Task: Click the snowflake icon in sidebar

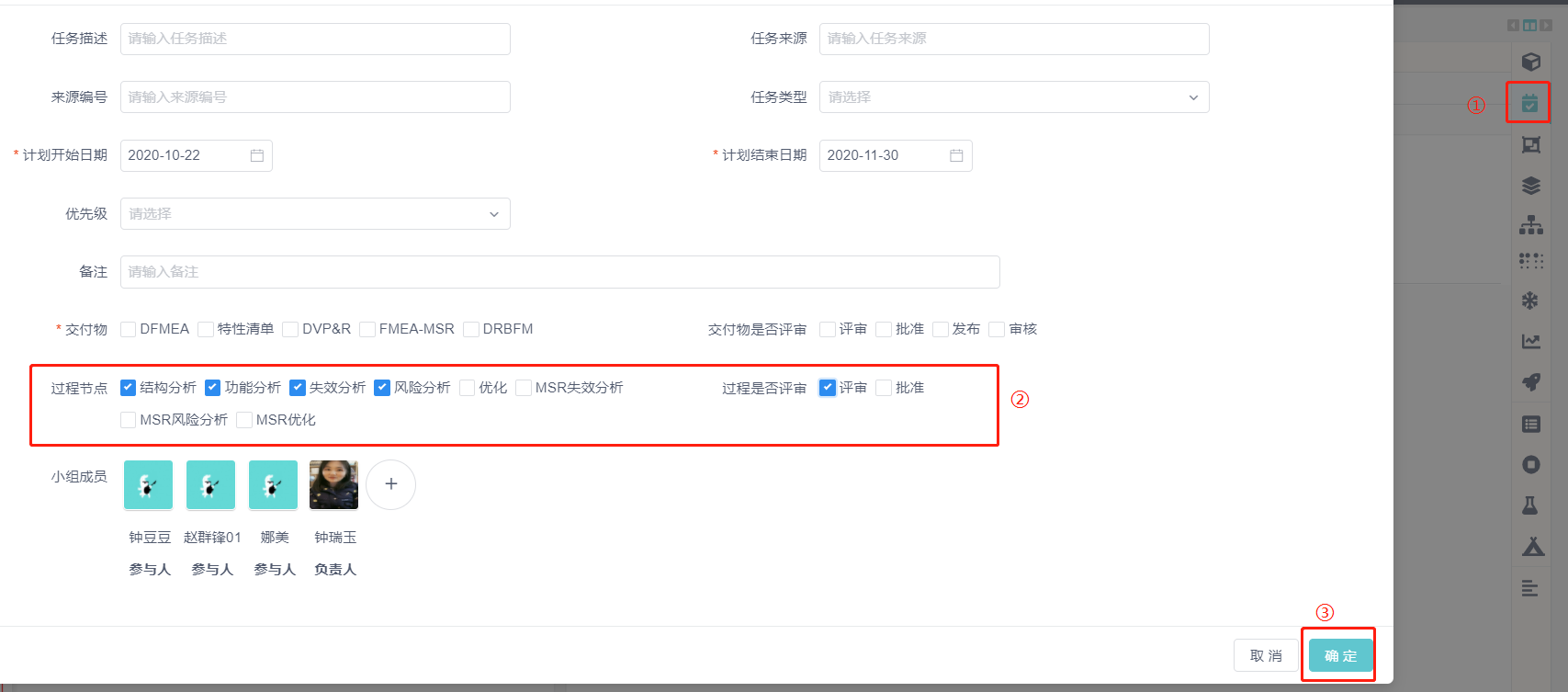Action: click(x=1530, y=301)
